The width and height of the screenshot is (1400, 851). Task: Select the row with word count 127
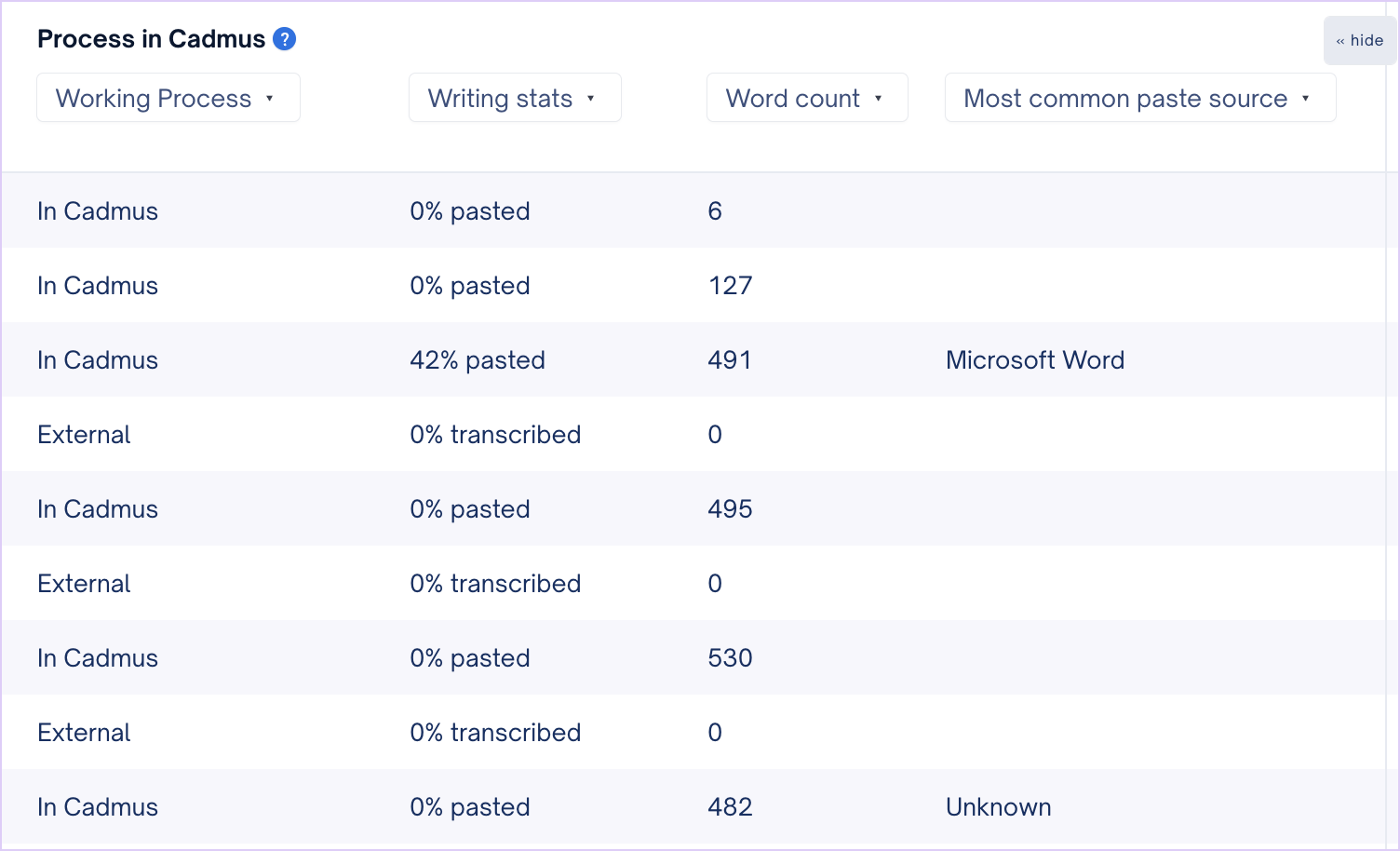[x=693, y=285]
